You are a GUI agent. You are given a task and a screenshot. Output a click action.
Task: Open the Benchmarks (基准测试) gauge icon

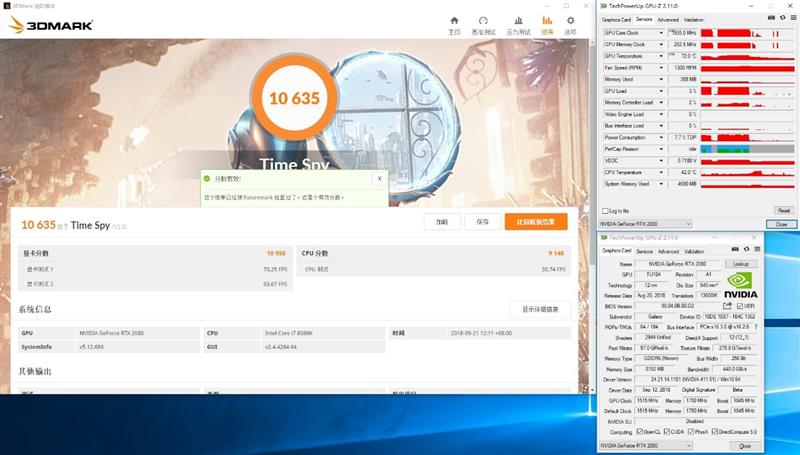pyautogui.click(x=483, y=21)
